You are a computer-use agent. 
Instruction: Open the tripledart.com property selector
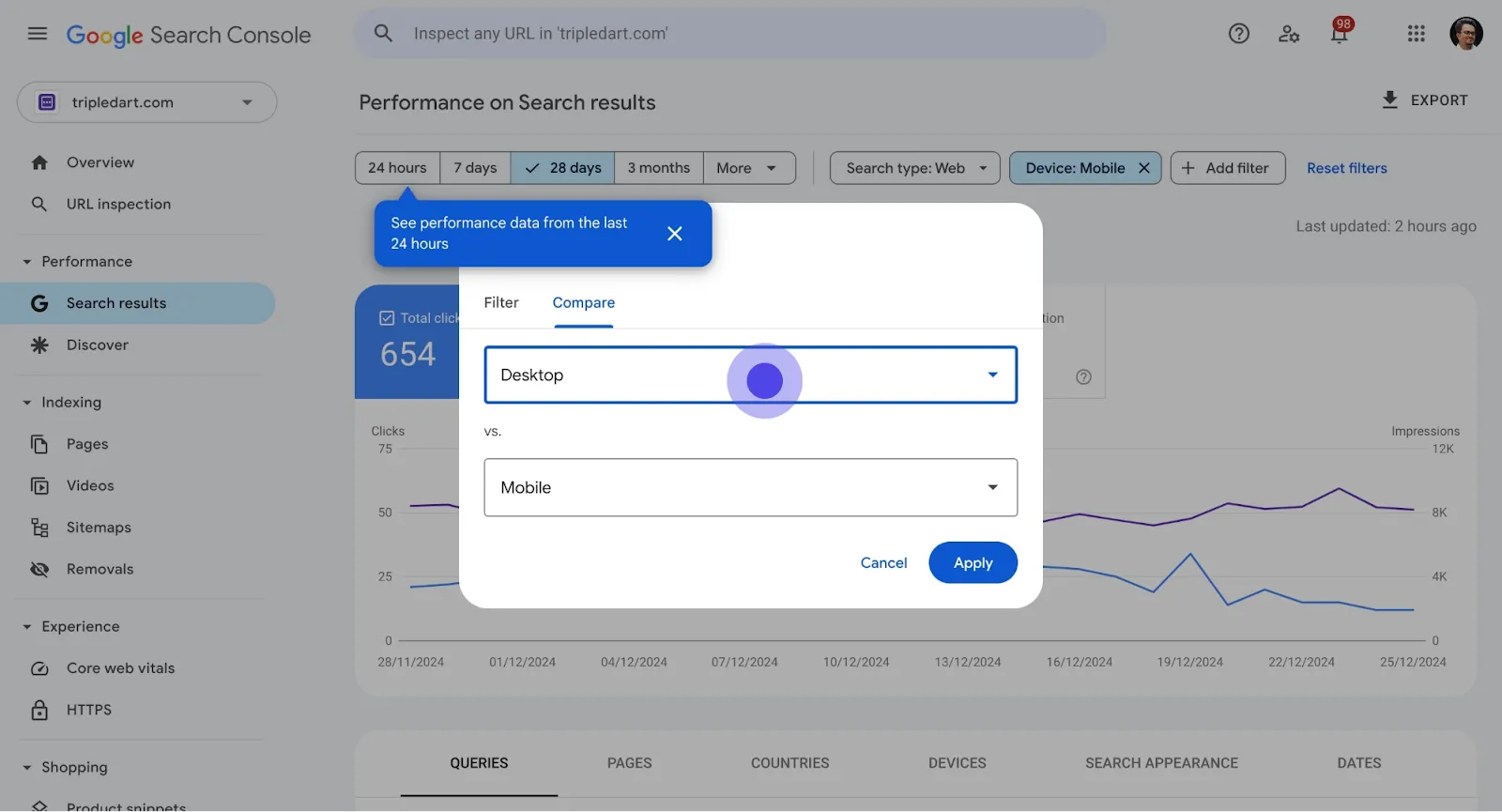147,102
